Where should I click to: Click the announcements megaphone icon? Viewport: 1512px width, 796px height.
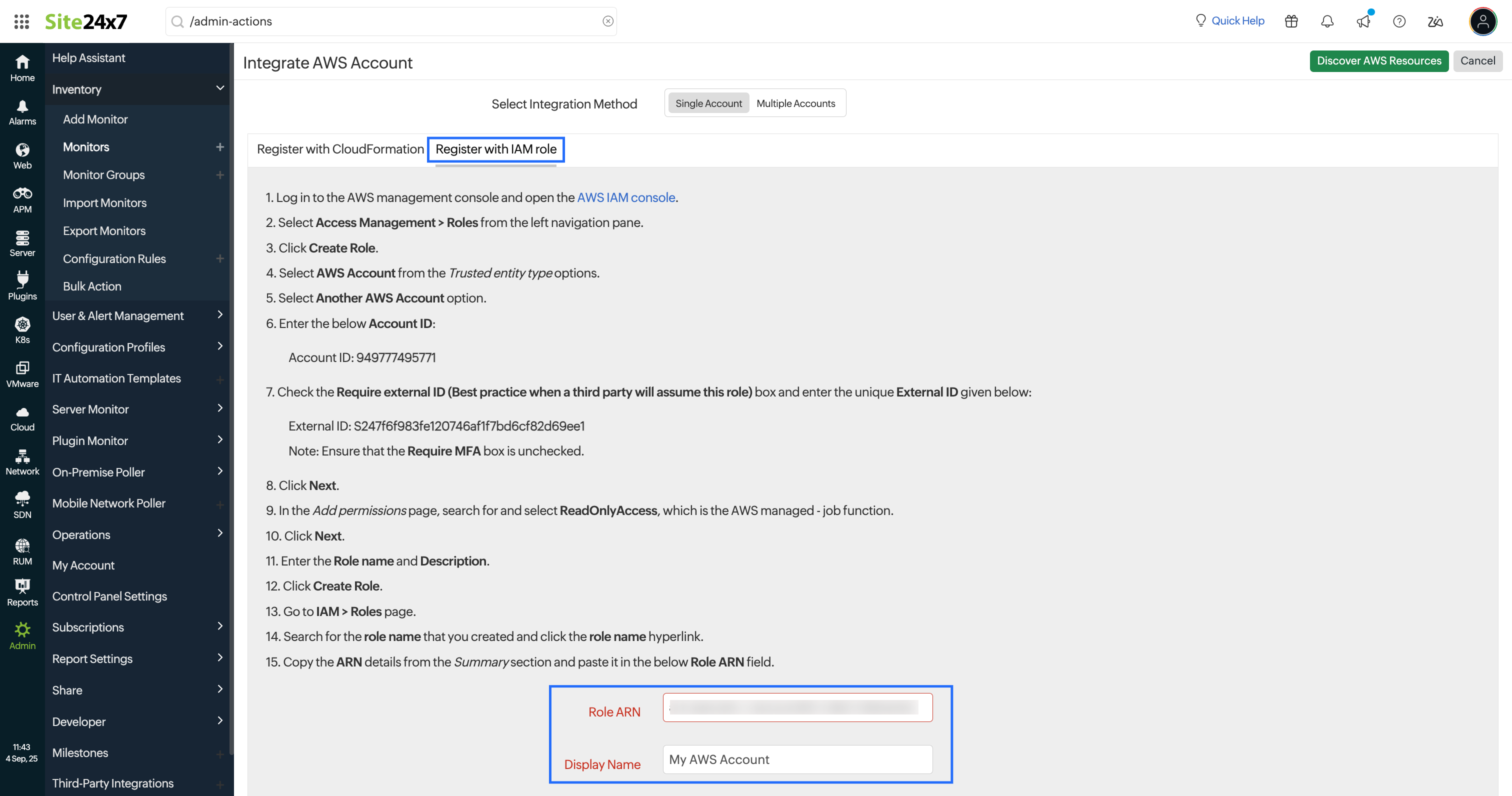pos(1363,21)
